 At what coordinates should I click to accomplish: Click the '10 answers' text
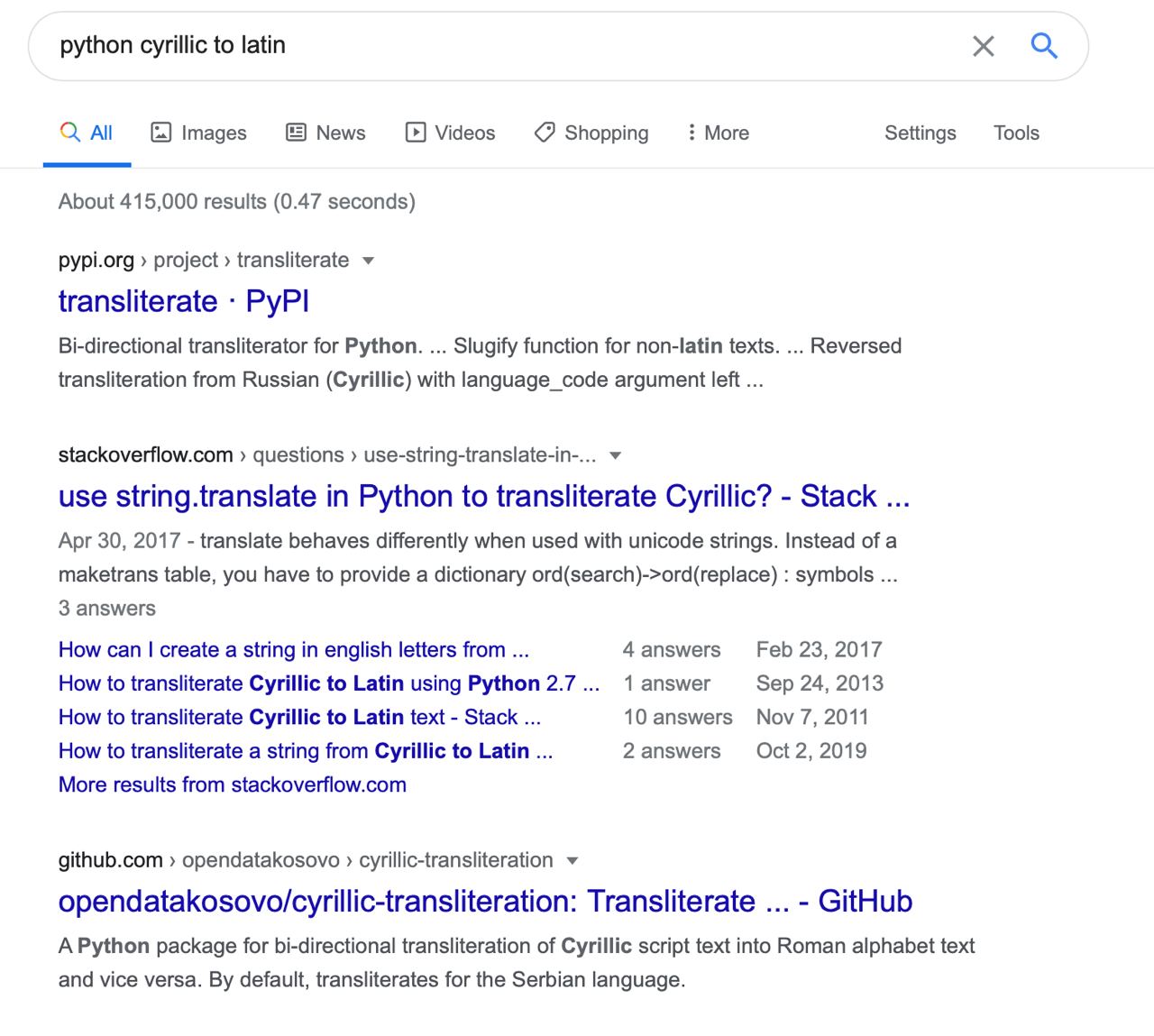coord(678,718)
